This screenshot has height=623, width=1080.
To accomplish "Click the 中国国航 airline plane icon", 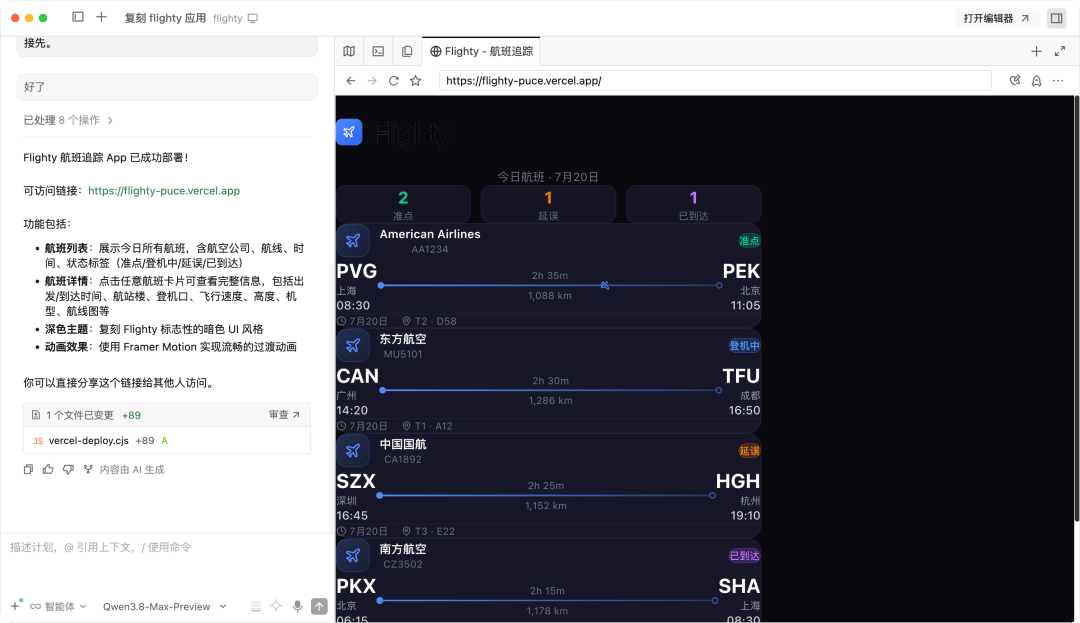I will (353, 451).
